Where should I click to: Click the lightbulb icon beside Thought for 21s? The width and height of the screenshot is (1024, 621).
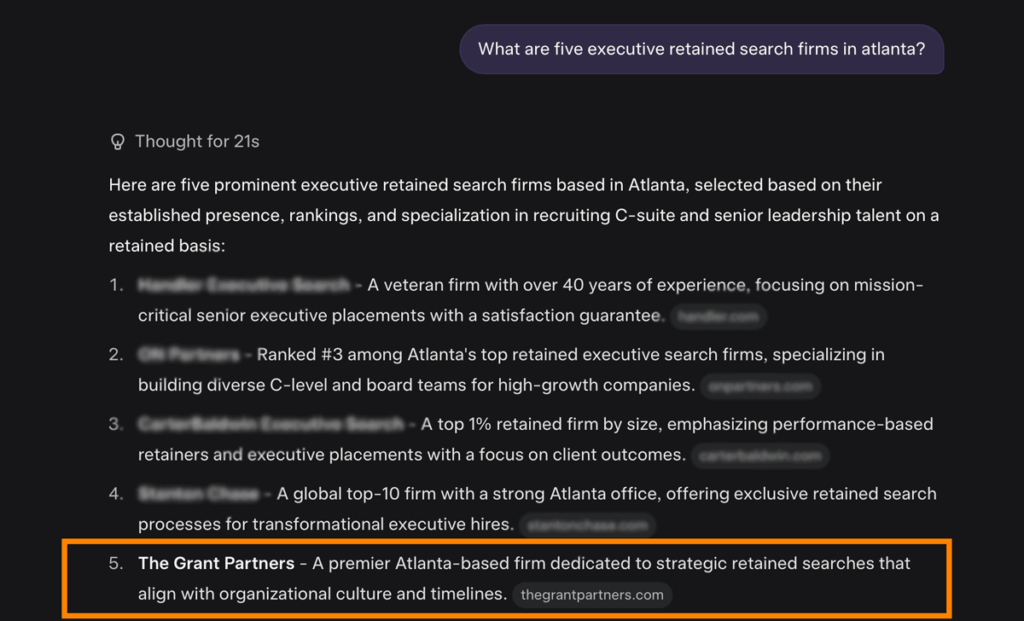click(x=117, y=141)
